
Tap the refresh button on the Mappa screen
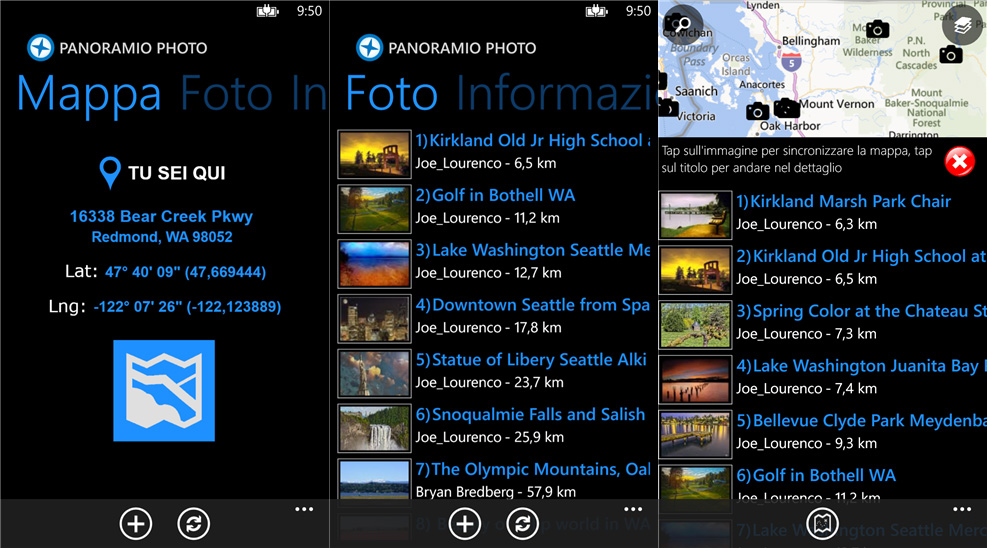tap(193, 523)
